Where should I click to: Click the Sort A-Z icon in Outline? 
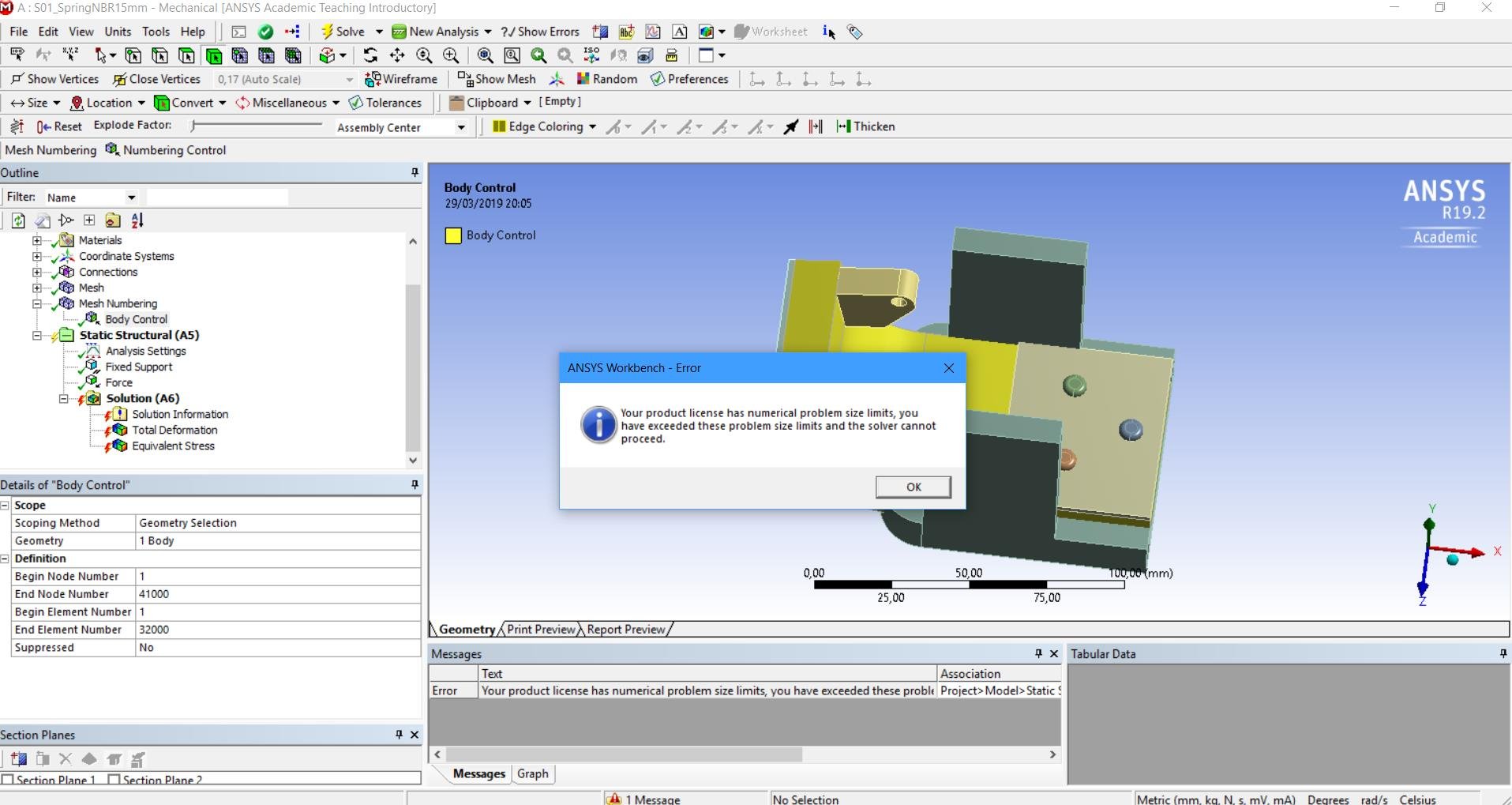pyautogui.click(x=137, y=220)
